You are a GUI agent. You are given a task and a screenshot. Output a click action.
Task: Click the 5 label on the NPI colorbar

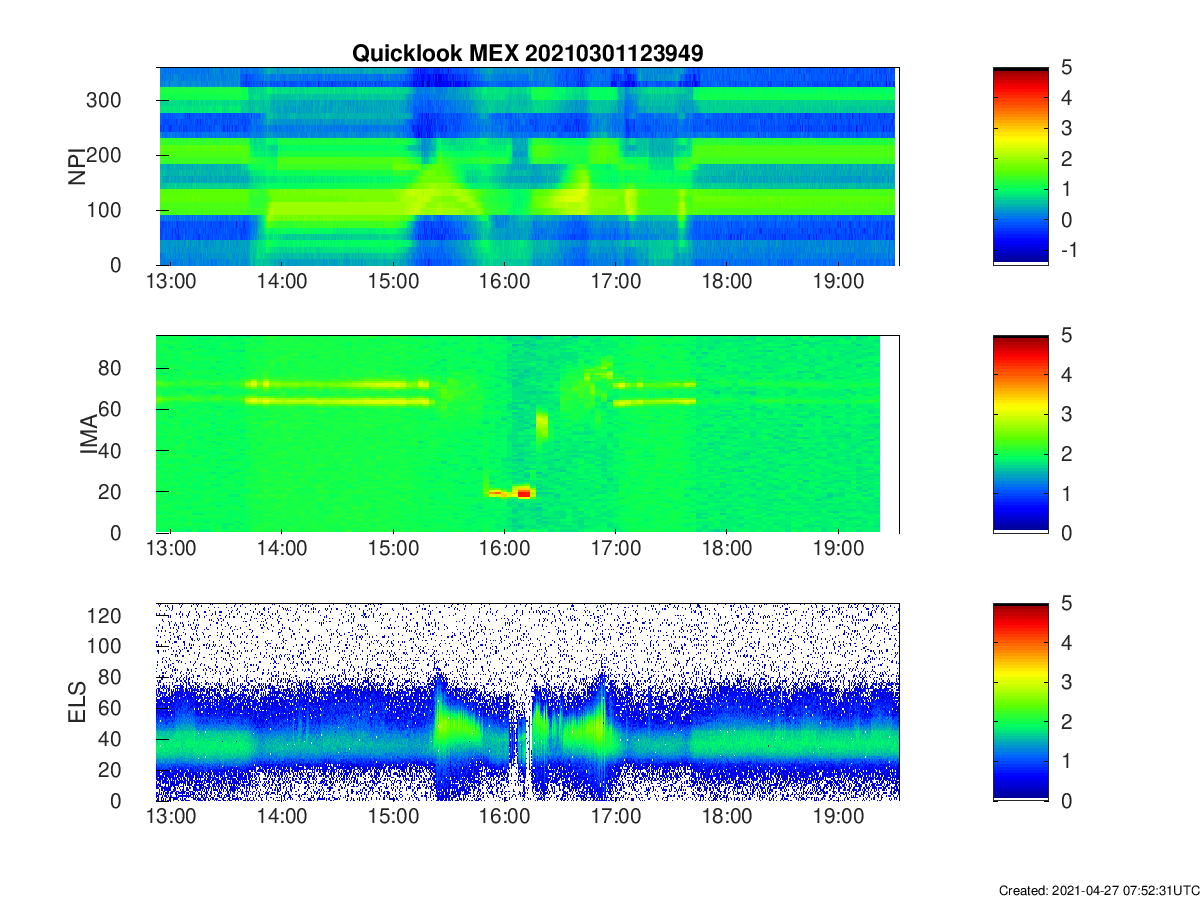pyautogui.click(x=1067, y=67)
